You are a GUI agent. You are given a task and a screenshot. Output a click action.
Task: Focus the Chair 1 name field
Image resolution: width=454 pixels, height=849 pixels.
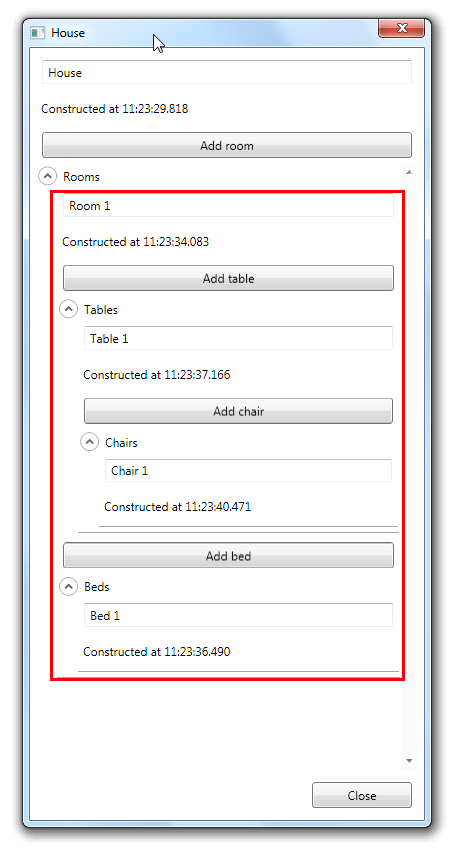pos(248,471)
